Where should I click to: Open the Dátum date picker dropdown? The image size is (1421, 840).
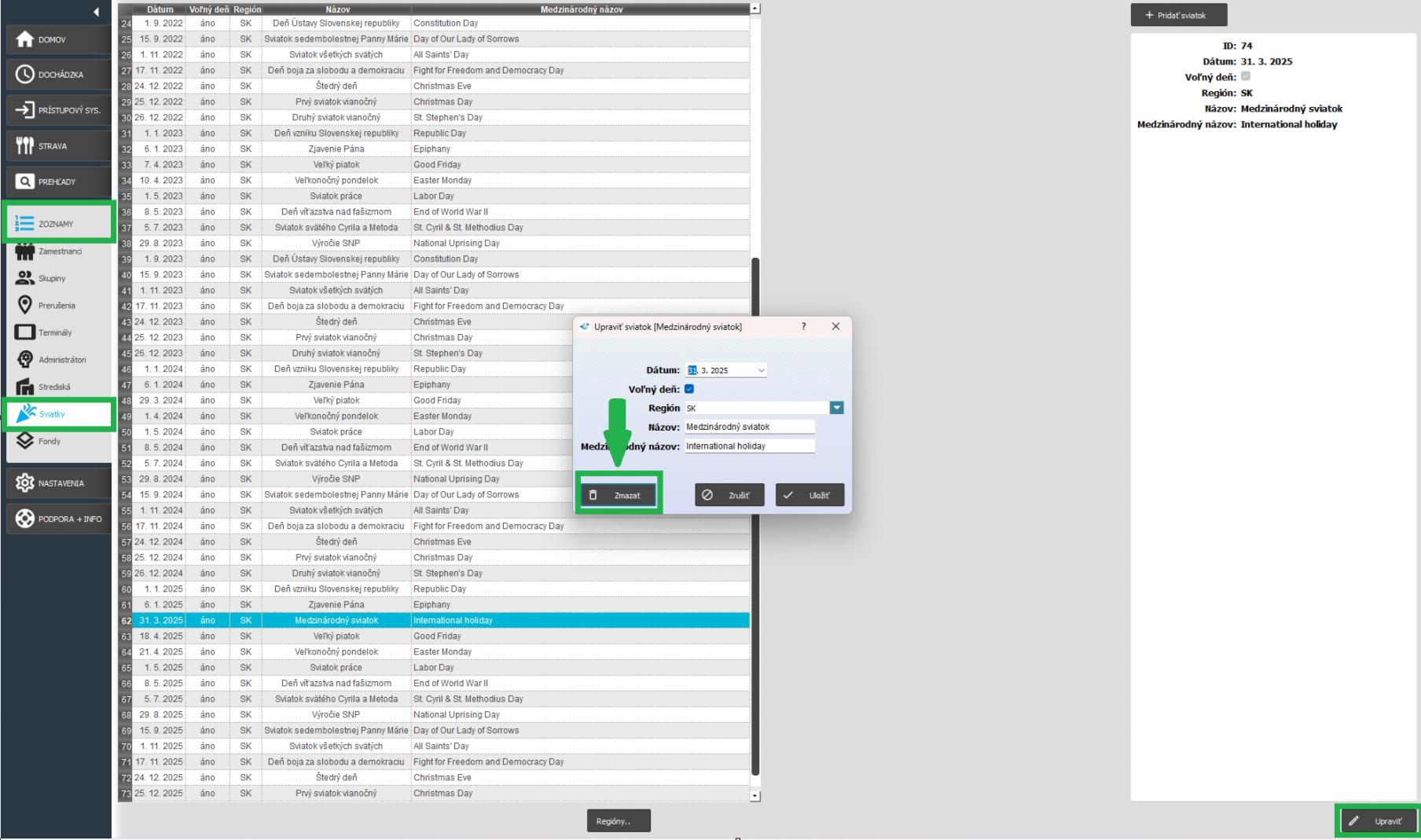(x=761, y=370)
